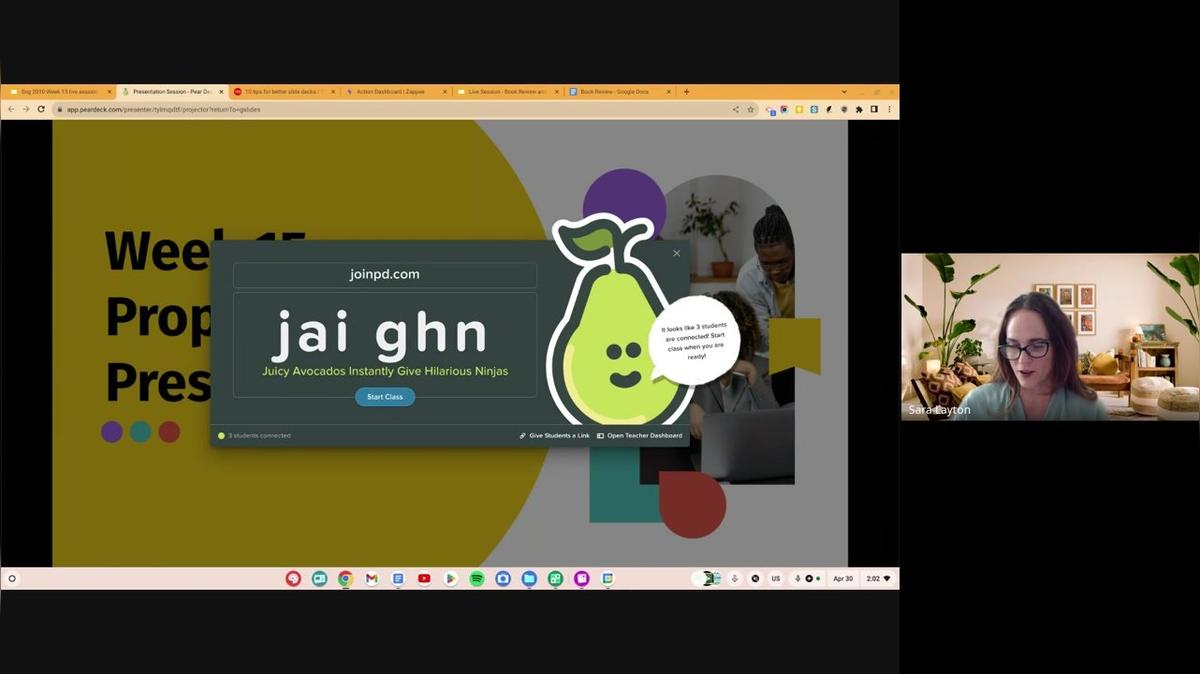Open the 10 tips for better slide decks tab
1200x674 pixels.
click(283, 92)
